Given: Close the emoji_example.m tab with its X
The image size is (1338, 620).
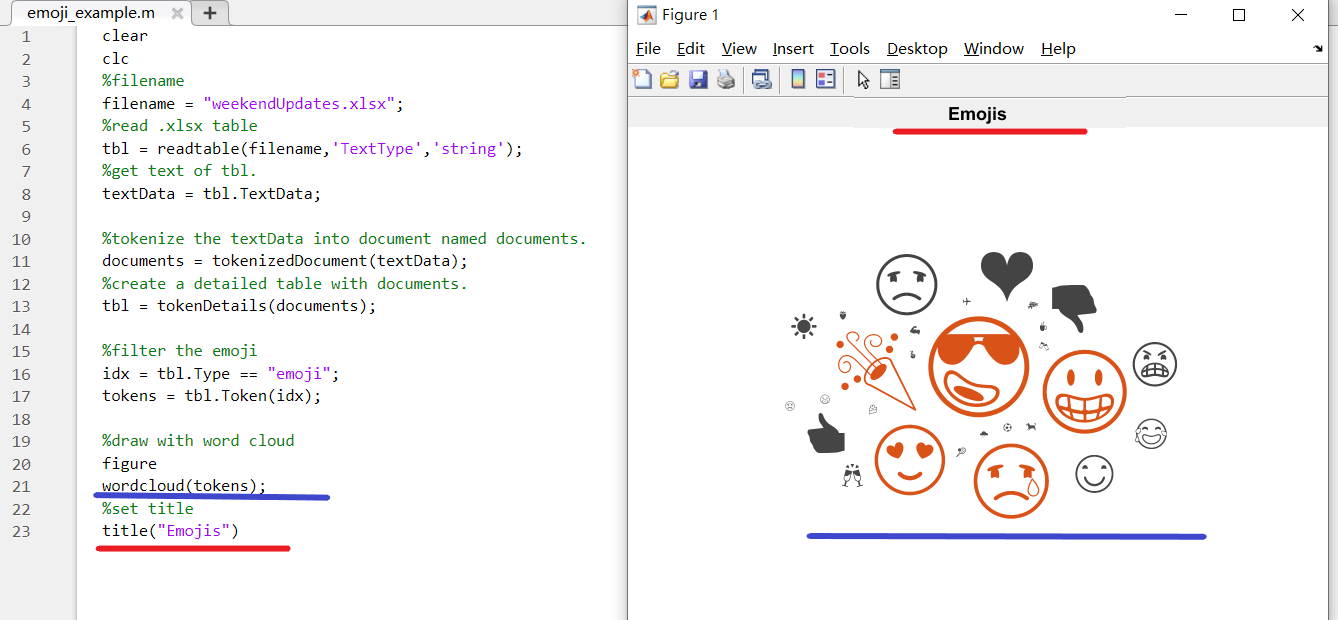Looking at the screenshot, I should point(177,14).
